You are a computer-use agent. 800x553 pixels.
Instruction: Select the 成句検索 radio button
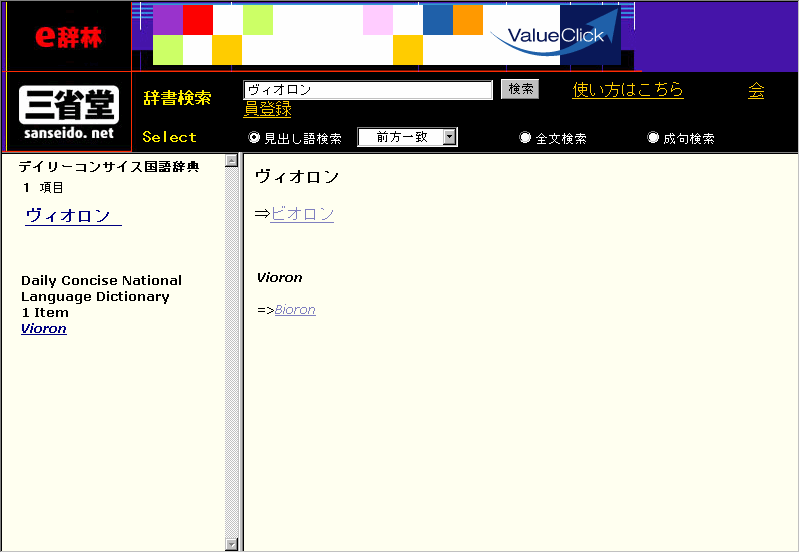tap(653, 138)
